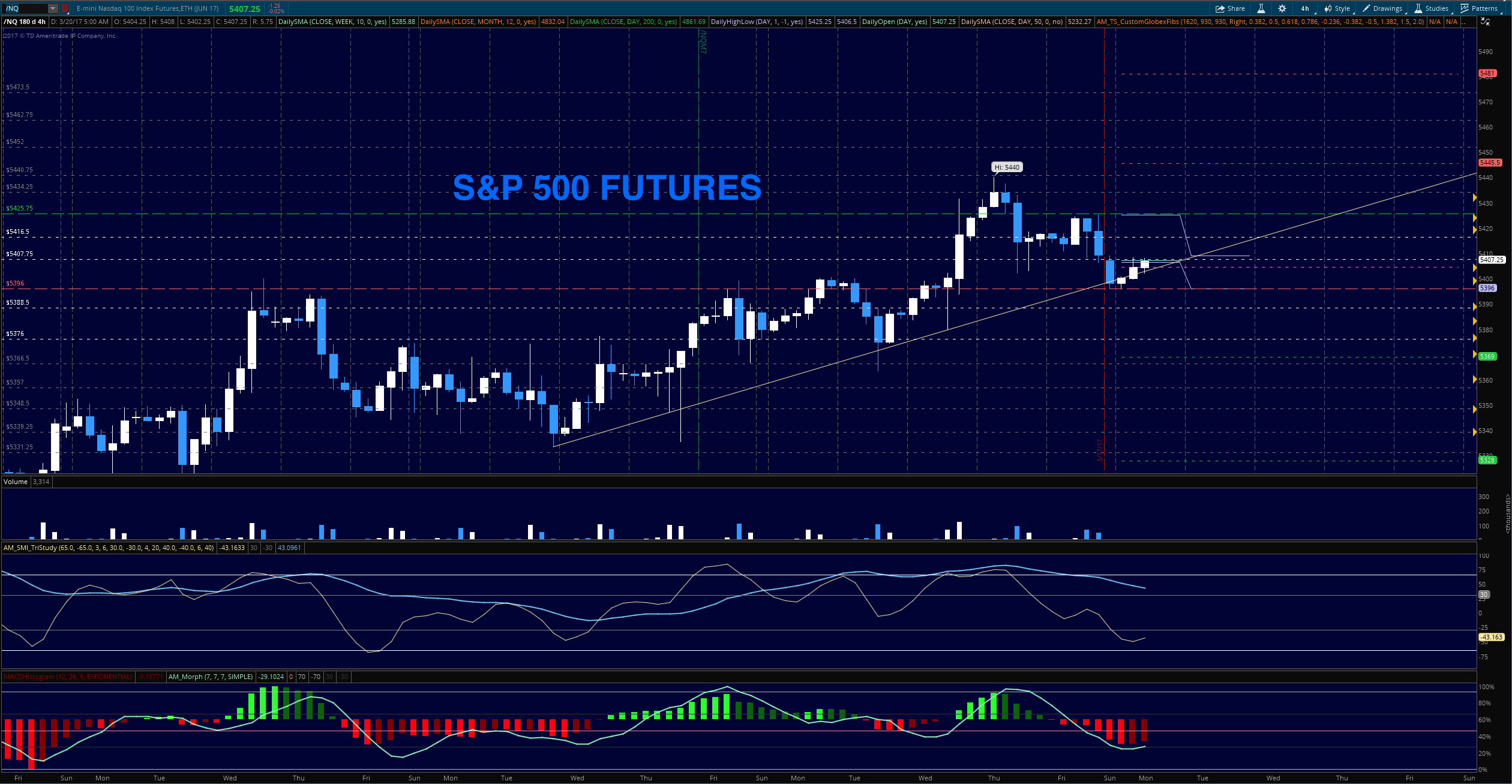This screenshot has width=1512, height=784.
Task: Click the $5388.5 level label
Action: (18, 302)
